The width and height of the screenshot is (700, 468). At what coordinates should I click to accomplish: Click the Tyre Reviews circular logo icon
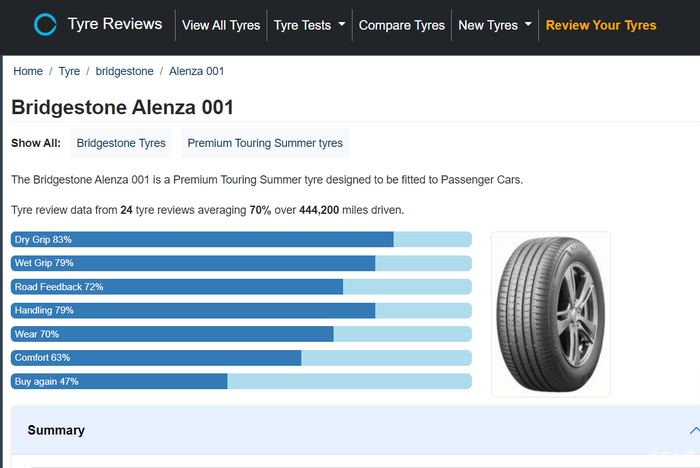point(45,25)
